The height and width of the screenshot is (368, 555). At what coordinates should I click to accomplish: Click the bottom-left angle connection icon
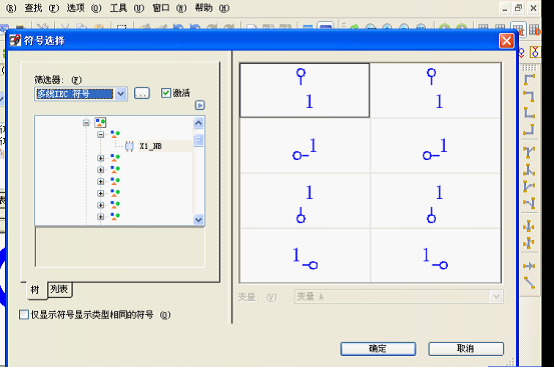[x=529, y=113]
